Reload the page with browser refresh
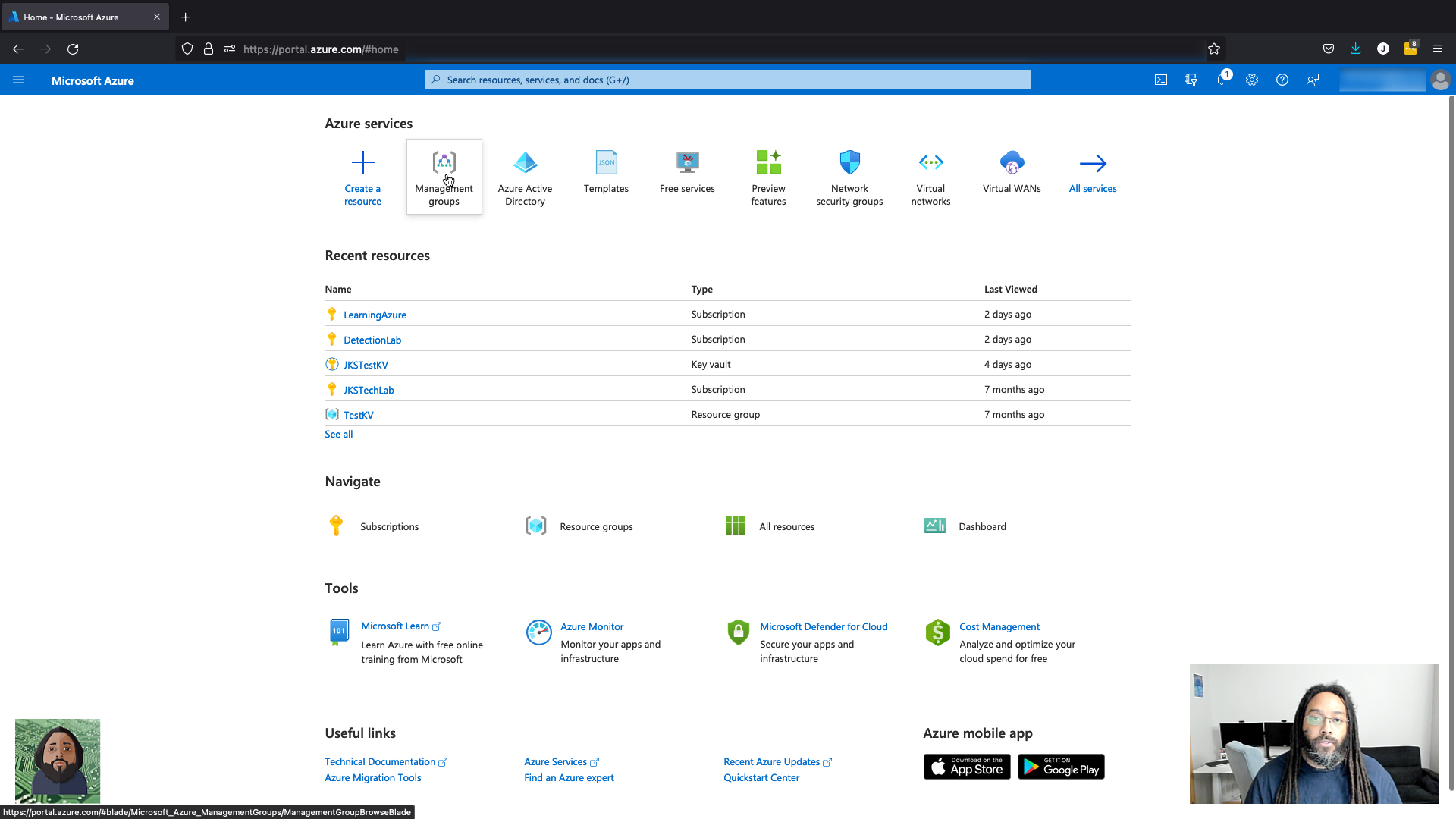Screen dimensions: 1456x819 pyautogui.click(x=73, y=49)
